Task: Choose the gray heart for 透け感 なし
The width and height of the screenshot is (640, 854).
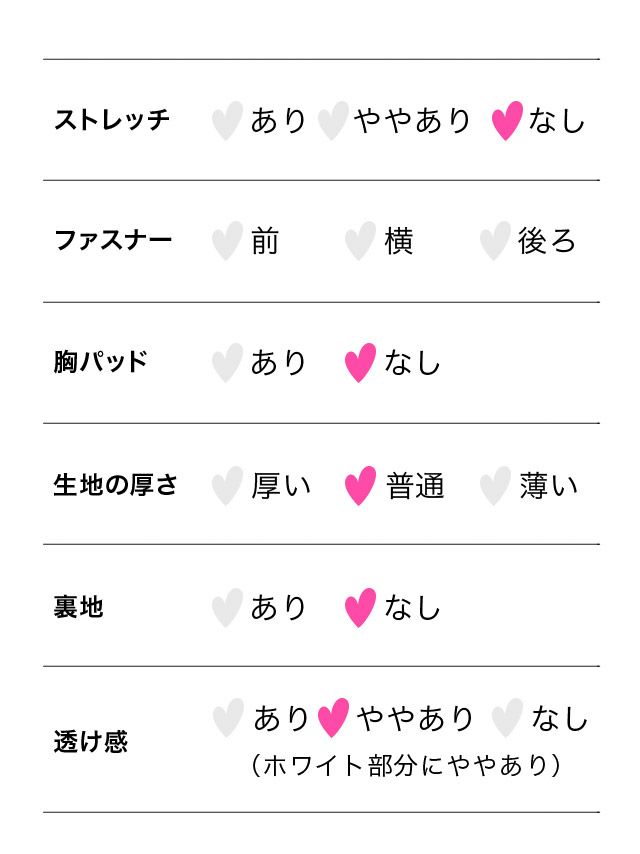Action: [507, 718]
